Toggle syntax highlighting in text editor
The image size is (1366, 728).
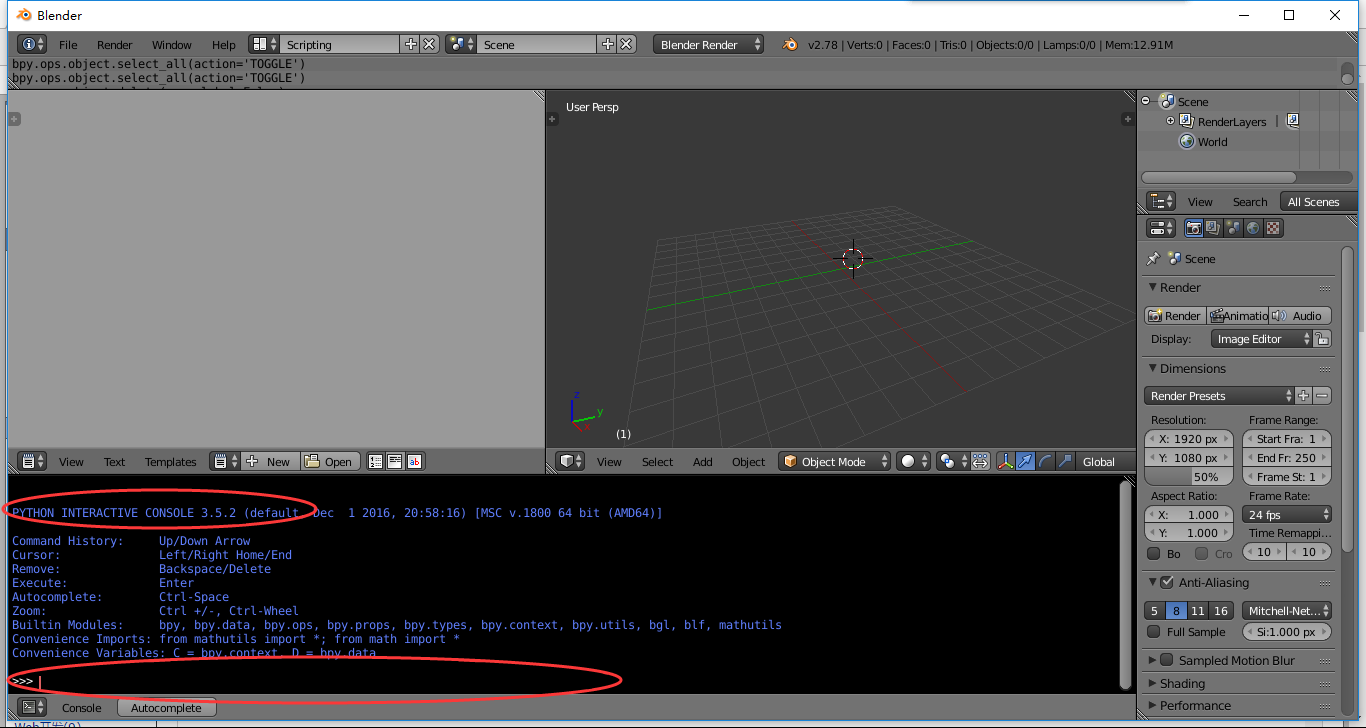tap(414, 461)
